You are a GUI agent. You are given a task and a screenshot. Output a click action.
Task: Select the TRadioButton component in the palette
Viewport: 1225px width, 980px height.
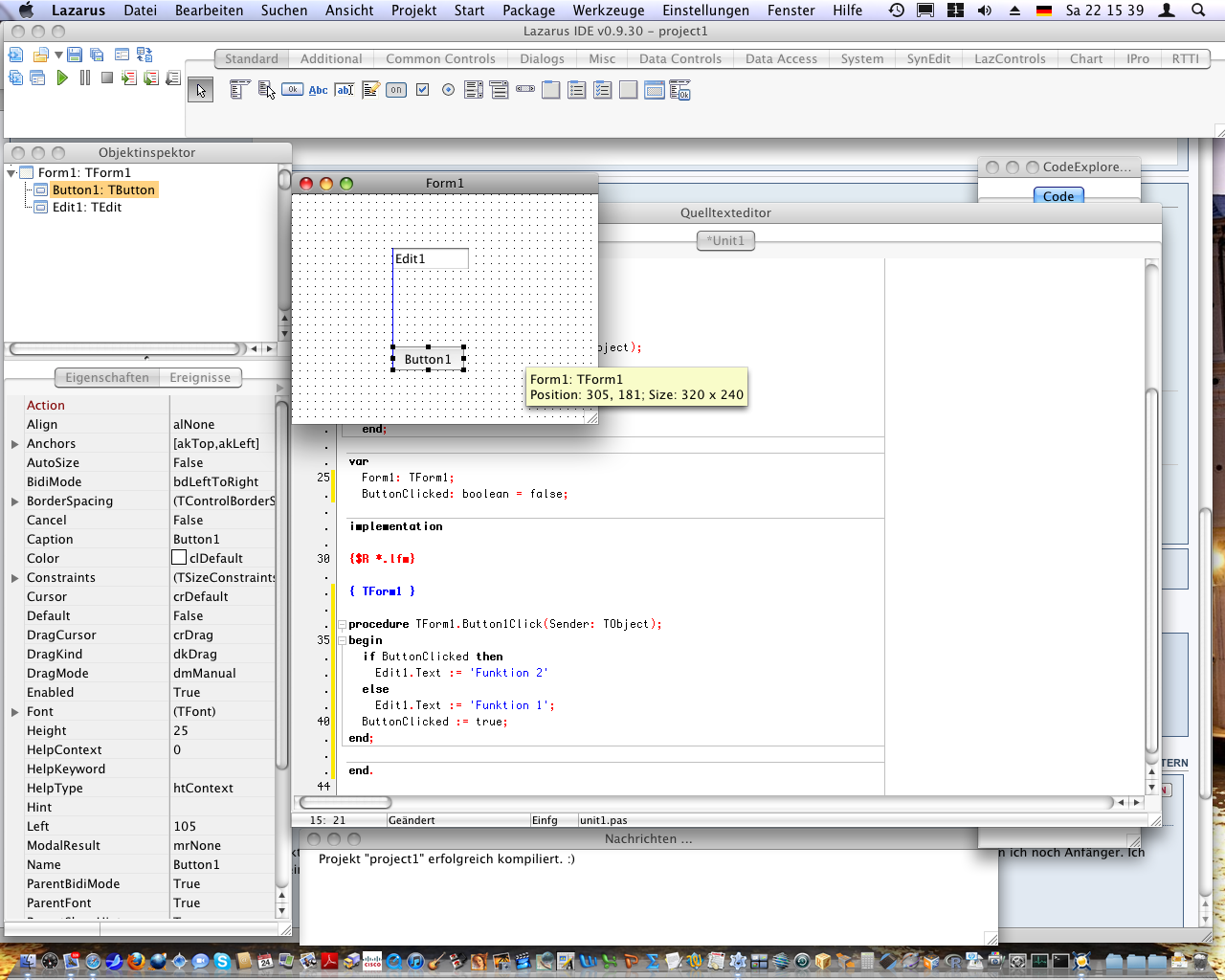click(448, 90)
